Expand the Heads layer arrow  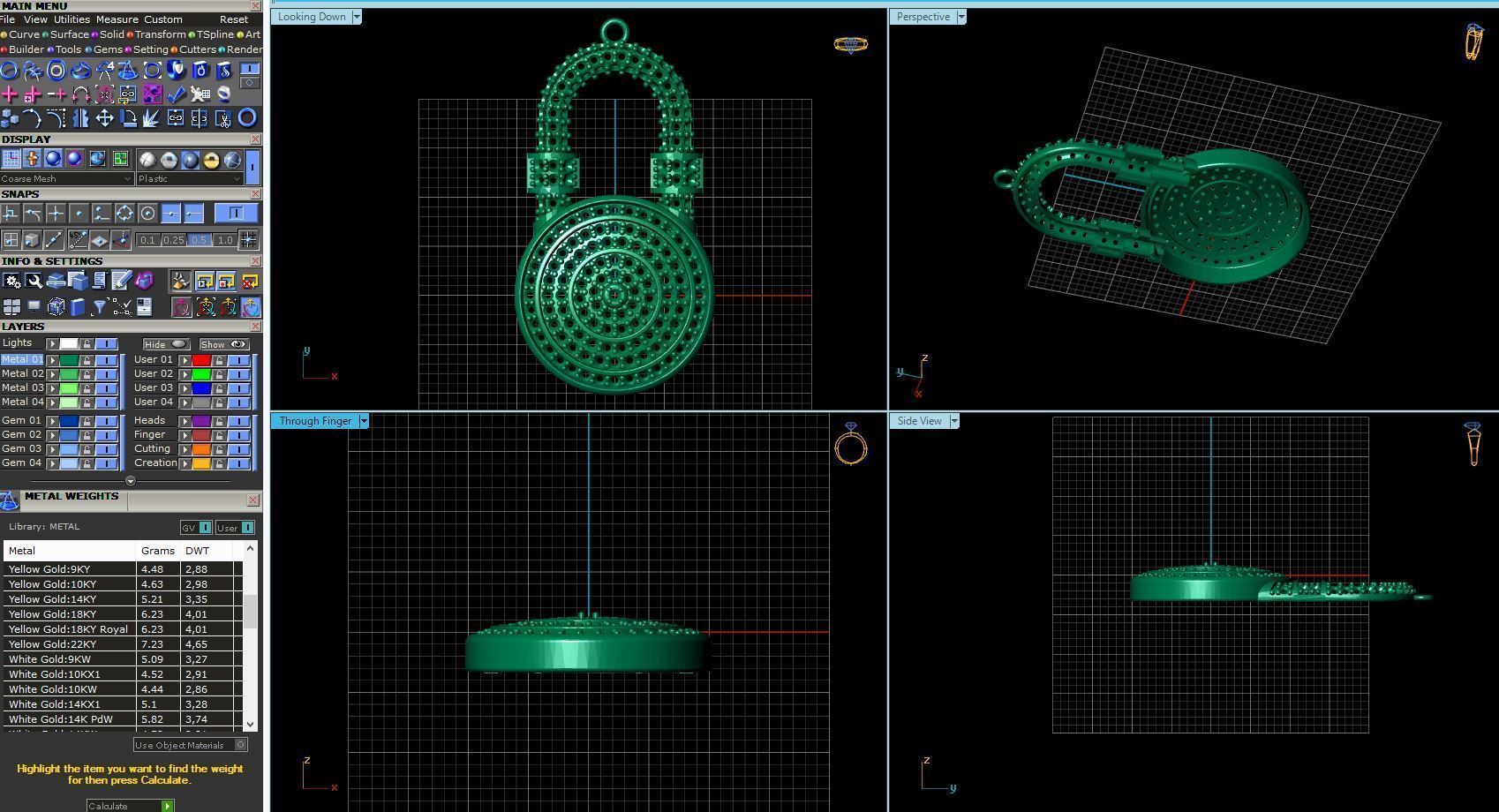coord(185,421)
